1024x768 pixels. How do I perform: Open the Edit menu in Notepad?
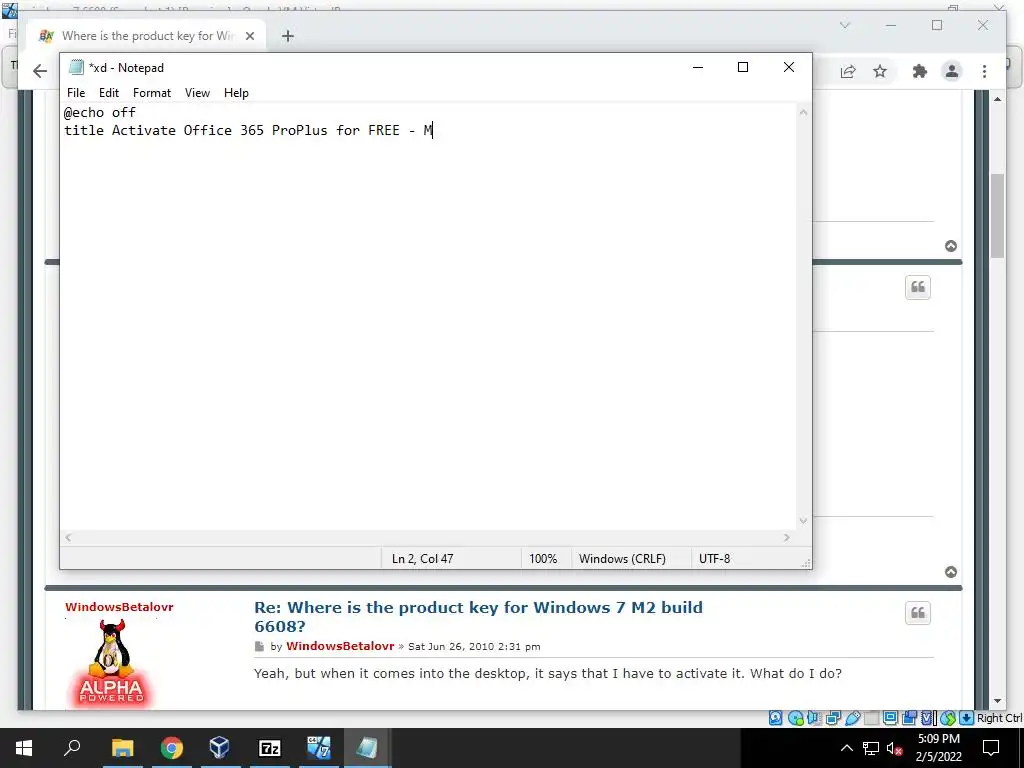[x=108, y=93]
